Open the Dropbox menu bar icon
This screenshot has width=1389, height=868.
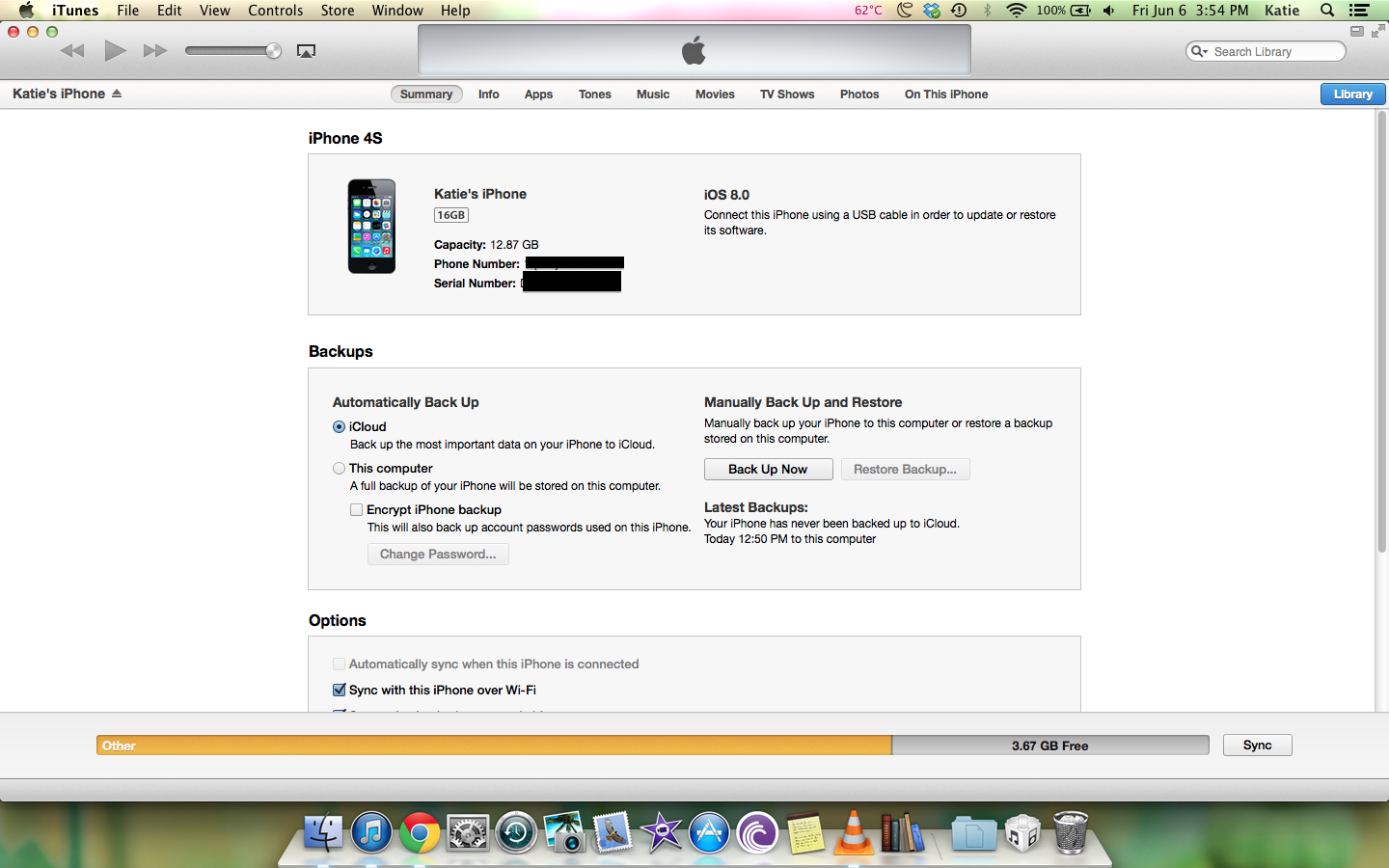[x=932, y=11]
